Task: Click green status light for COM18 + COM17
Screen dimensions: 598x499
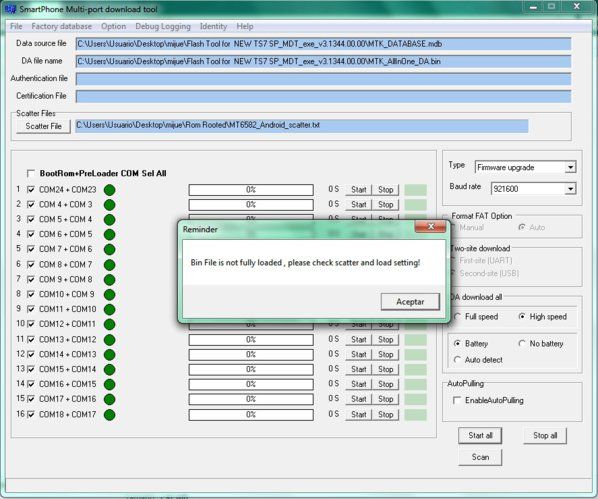Action: click(x=109, y=415)
